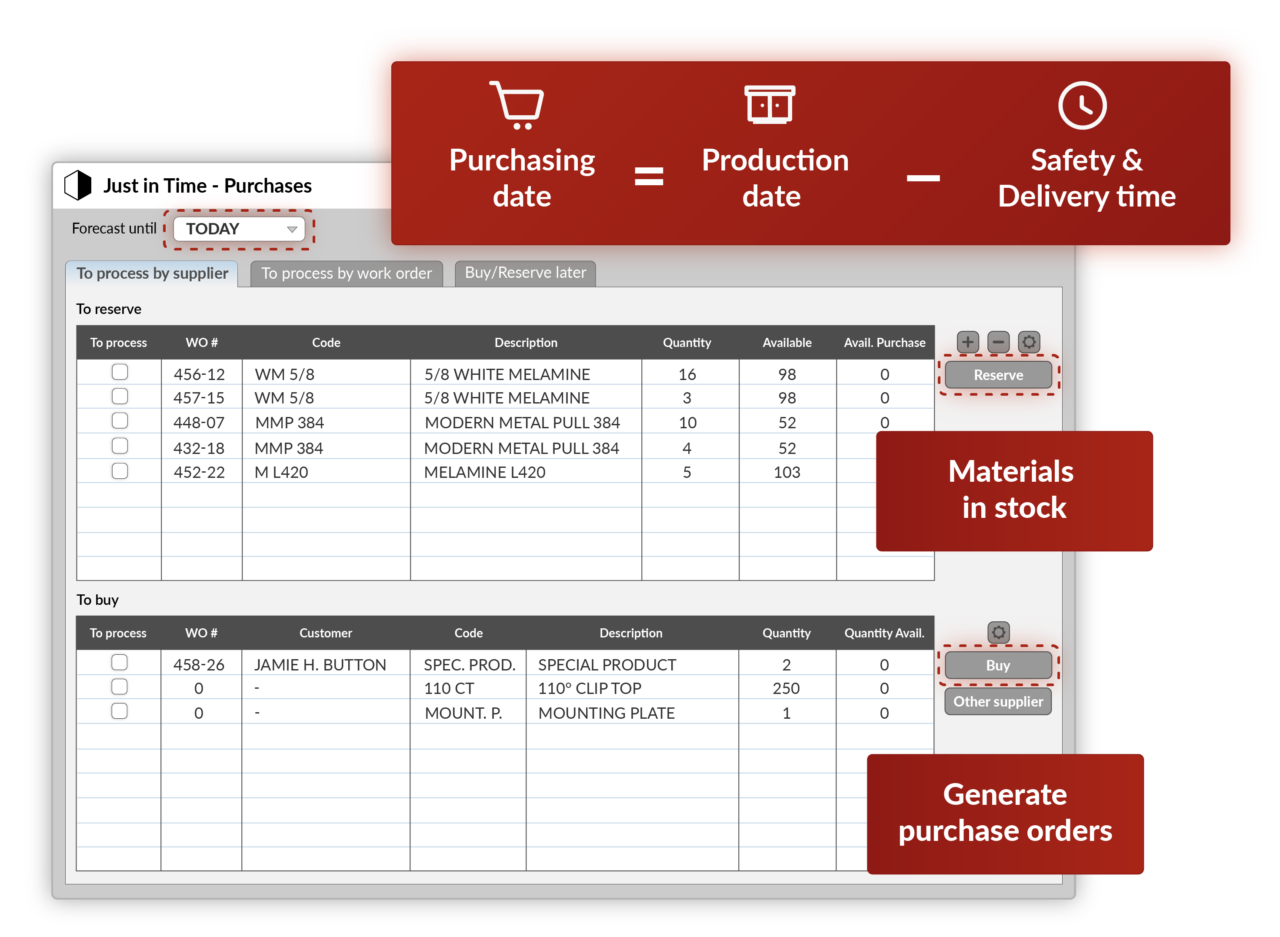Screen dimensions: 1280x937
Task: Click the plus icon above Reserve button
Action: (967, 342)
